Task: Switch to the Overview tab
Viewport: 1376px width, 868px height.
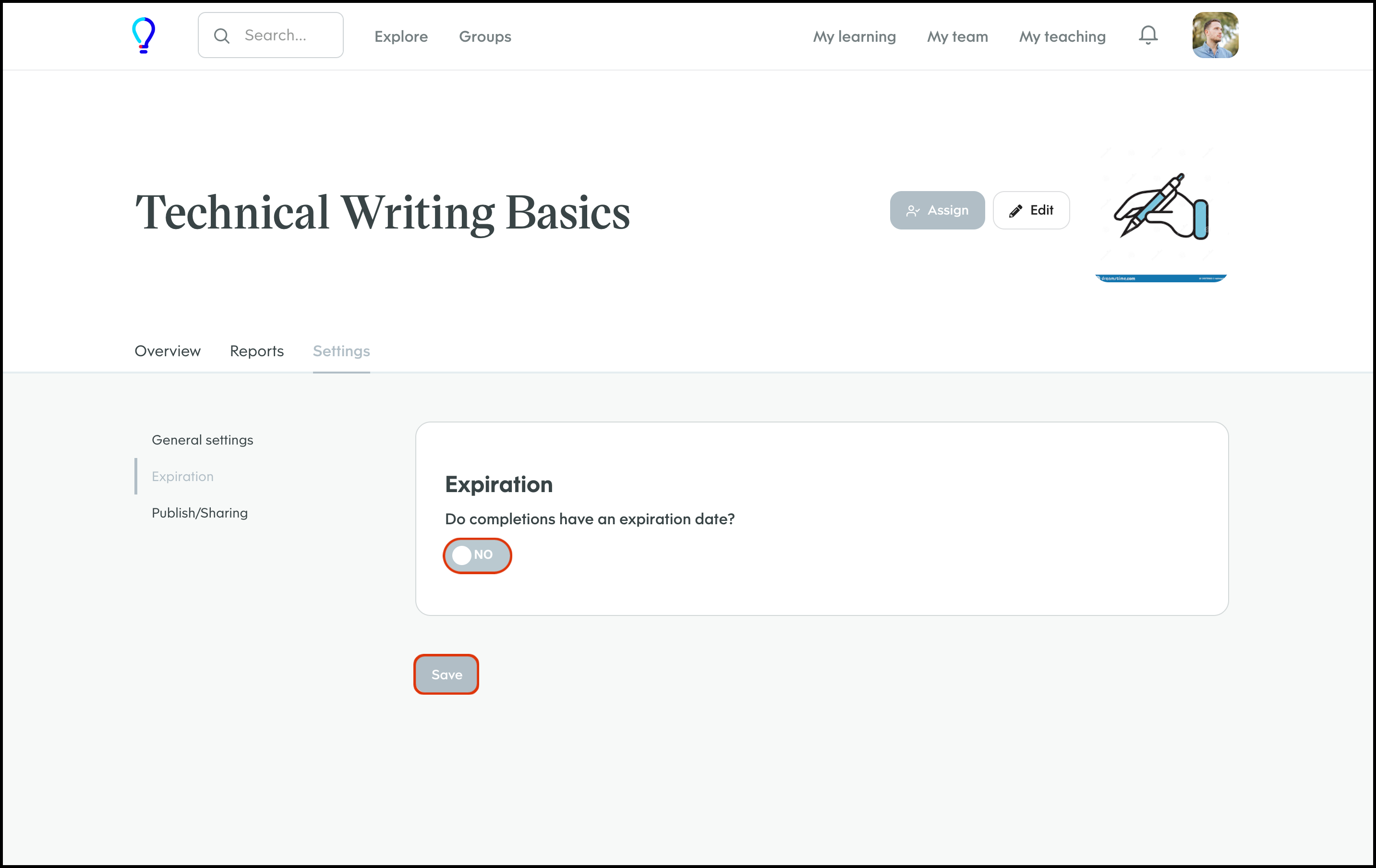Action: click(x=168, y=351)
